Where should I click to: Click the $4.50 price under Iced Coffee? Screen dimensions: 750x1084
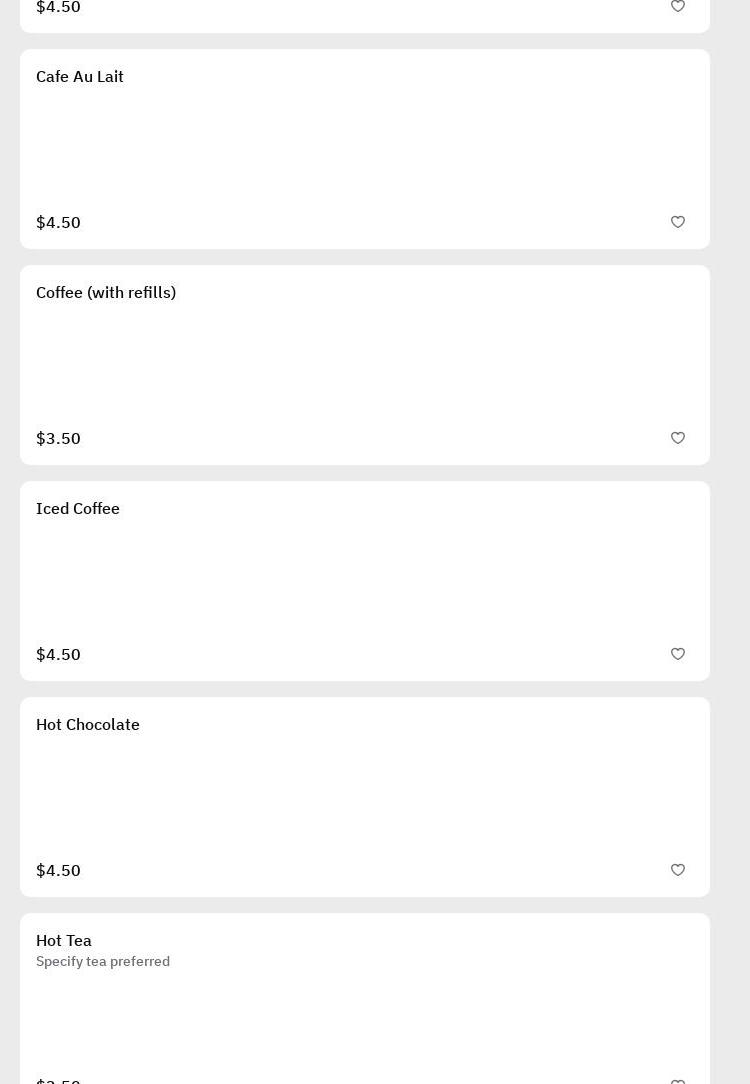coord(58,655)
